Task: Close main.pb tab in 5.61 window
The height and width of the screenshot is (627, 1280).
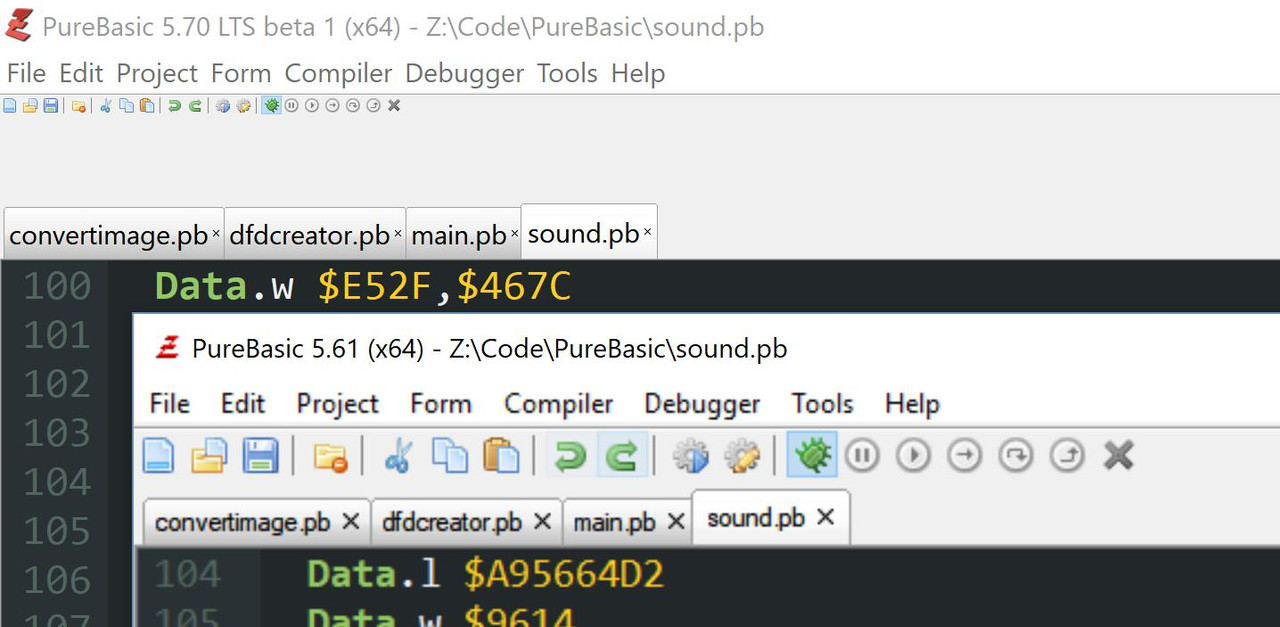Action: pyautogui.click(x=676, y=521)
